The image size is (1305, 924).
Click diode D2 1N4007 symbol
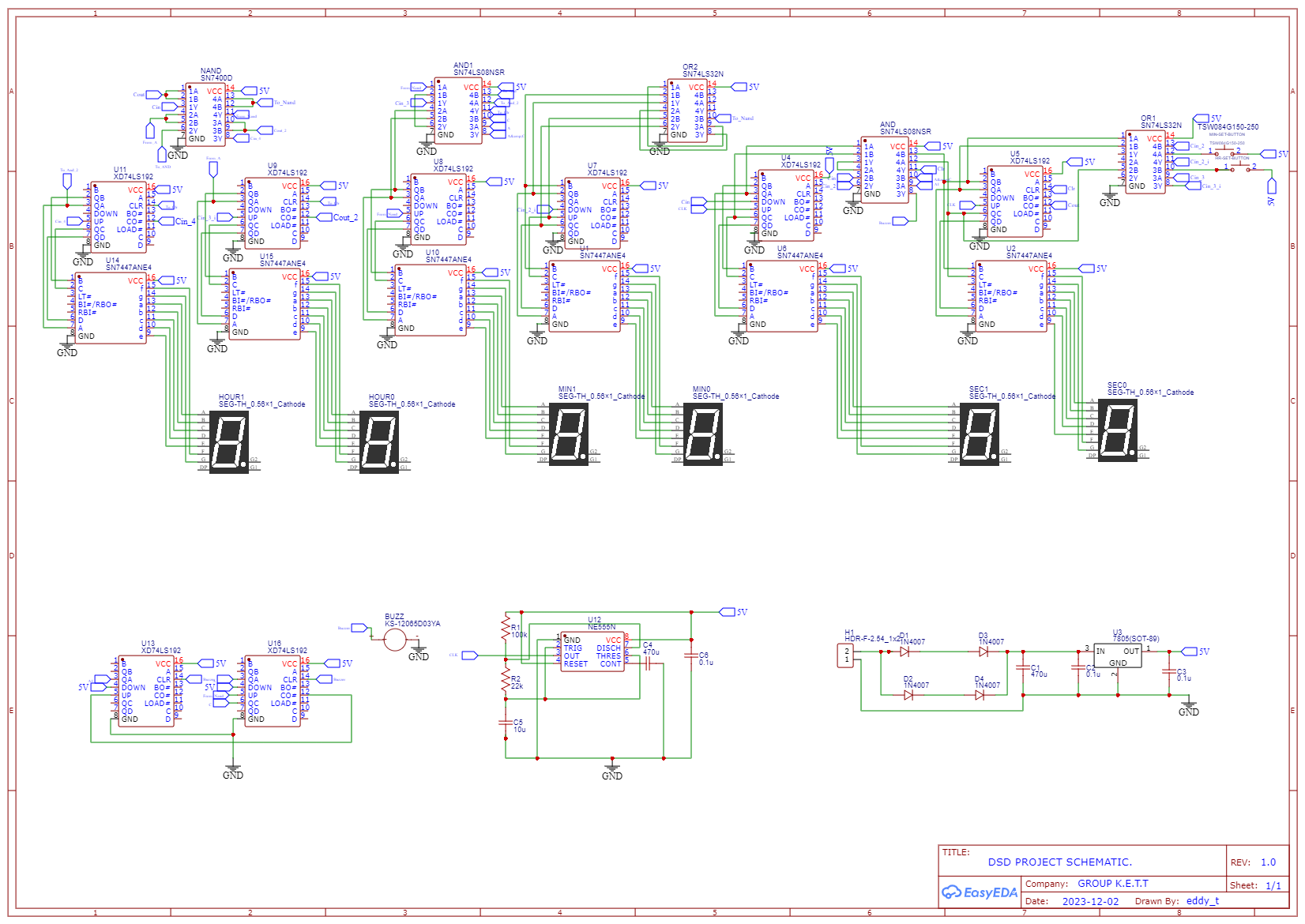coord(908,695)
